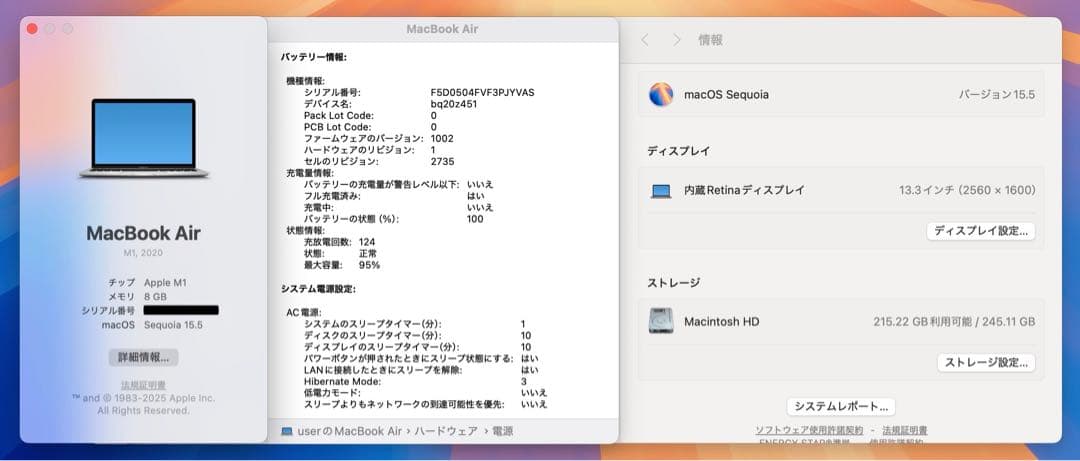Click the 充電中 row
The width and height of the screenshot is (1080, 461).
(399, 207)
